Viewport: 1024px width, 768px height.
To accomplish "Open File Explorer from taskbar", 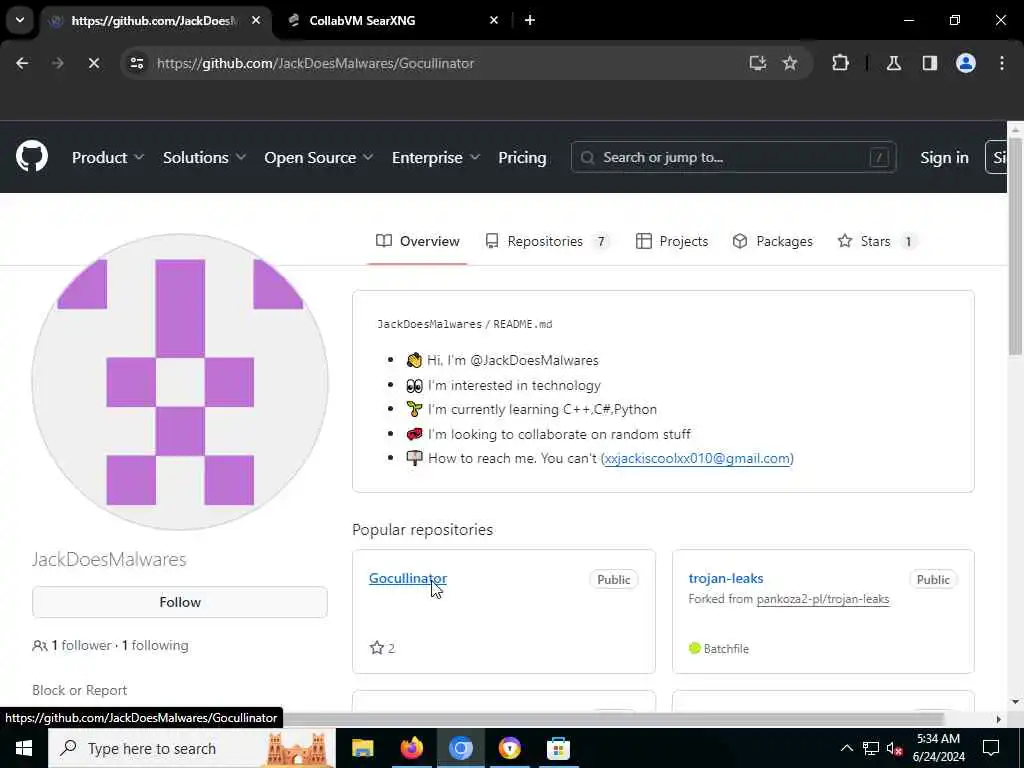I will (x=362, y=748).
